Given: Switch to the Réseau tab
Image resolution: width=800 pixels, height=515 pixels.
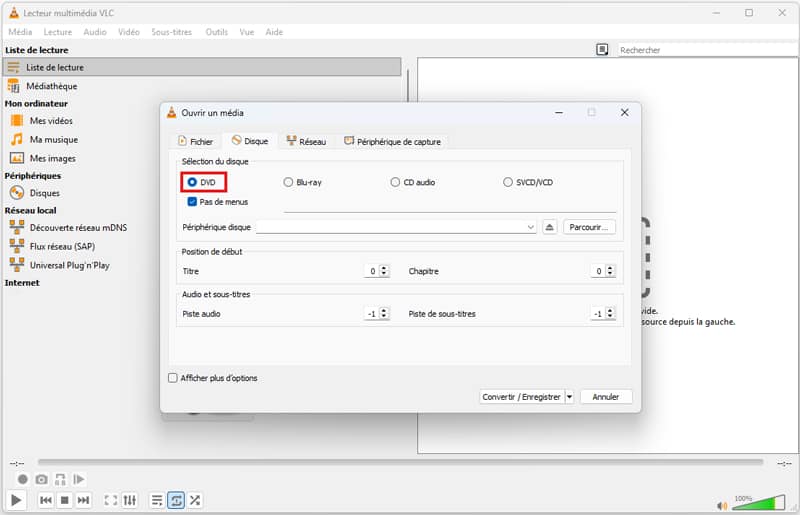Looking at the screenshot, I should [306, 142].
